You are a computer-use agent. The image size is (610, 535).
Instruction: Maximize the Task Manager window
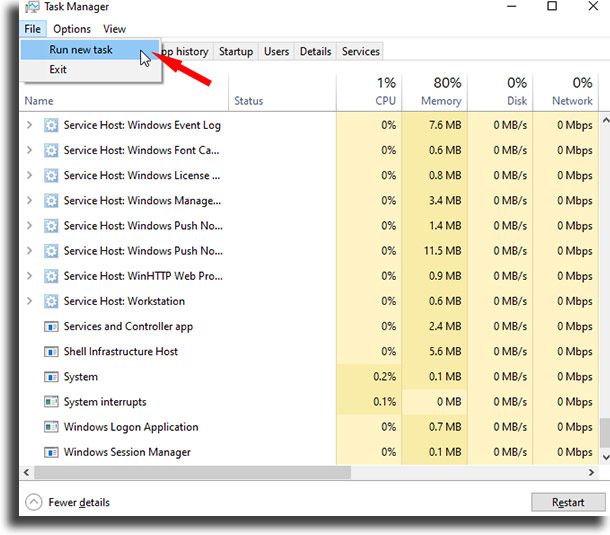552,6
